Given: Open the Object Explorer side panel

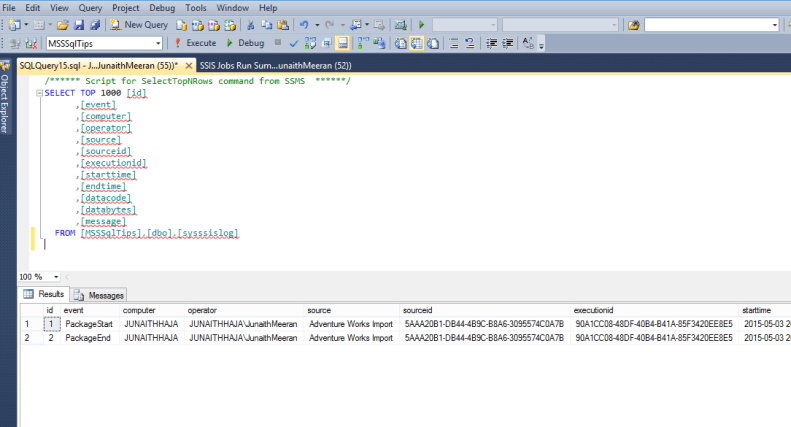Looking at the screenshot, I should [x=5, y=98].
